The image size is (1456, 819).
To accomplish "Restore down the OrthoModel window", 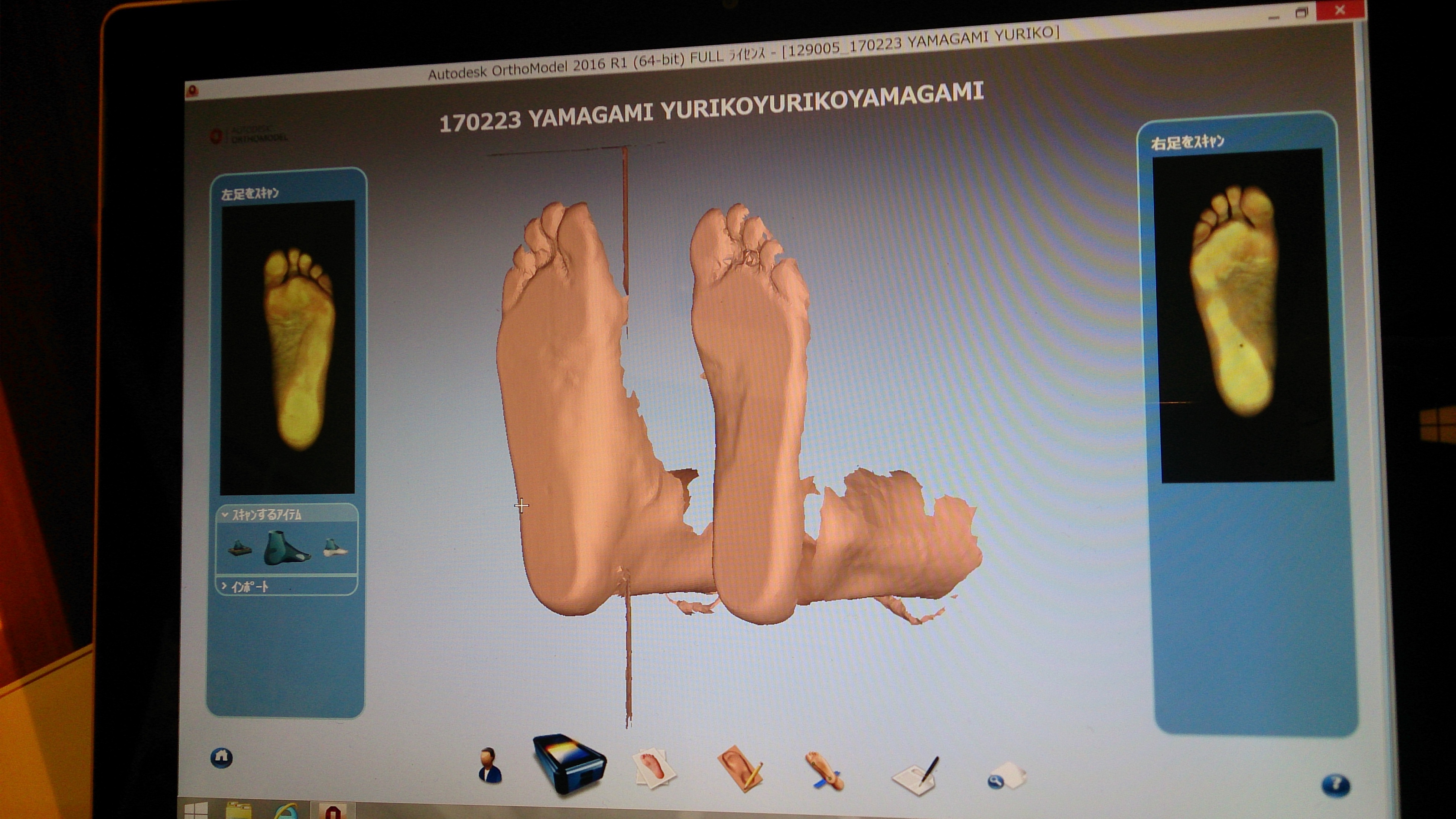I will (x=1302, y=12).
